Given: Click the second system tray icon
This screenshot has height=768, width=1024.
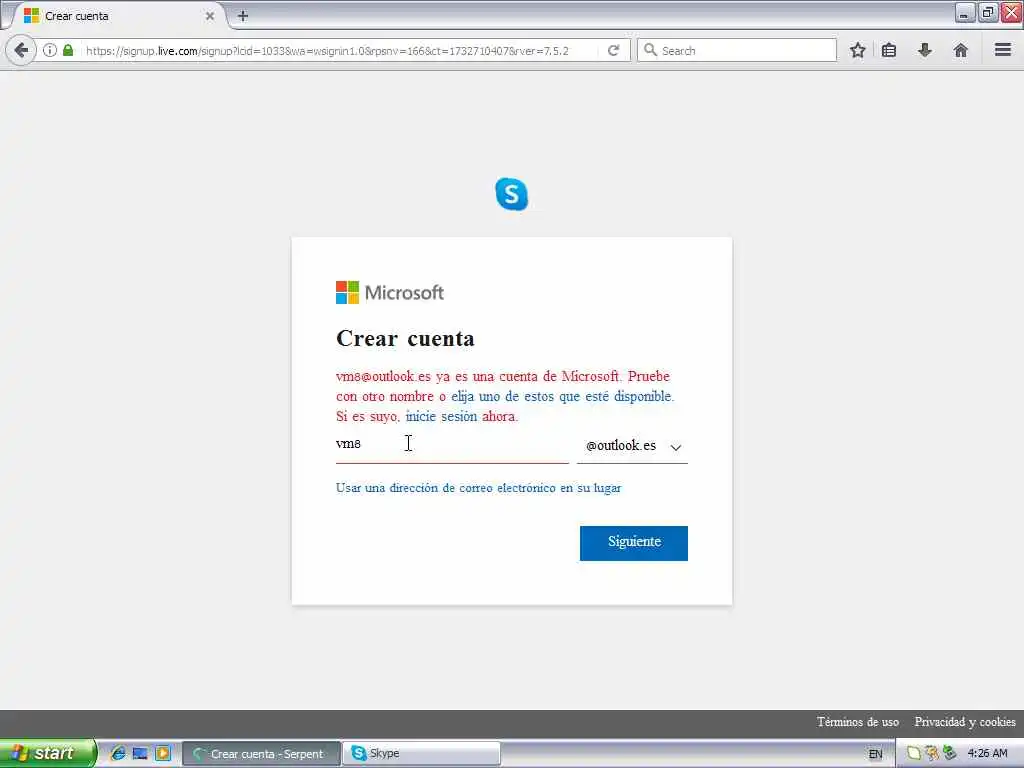Looking at the screenshot, I should point(932,753).
